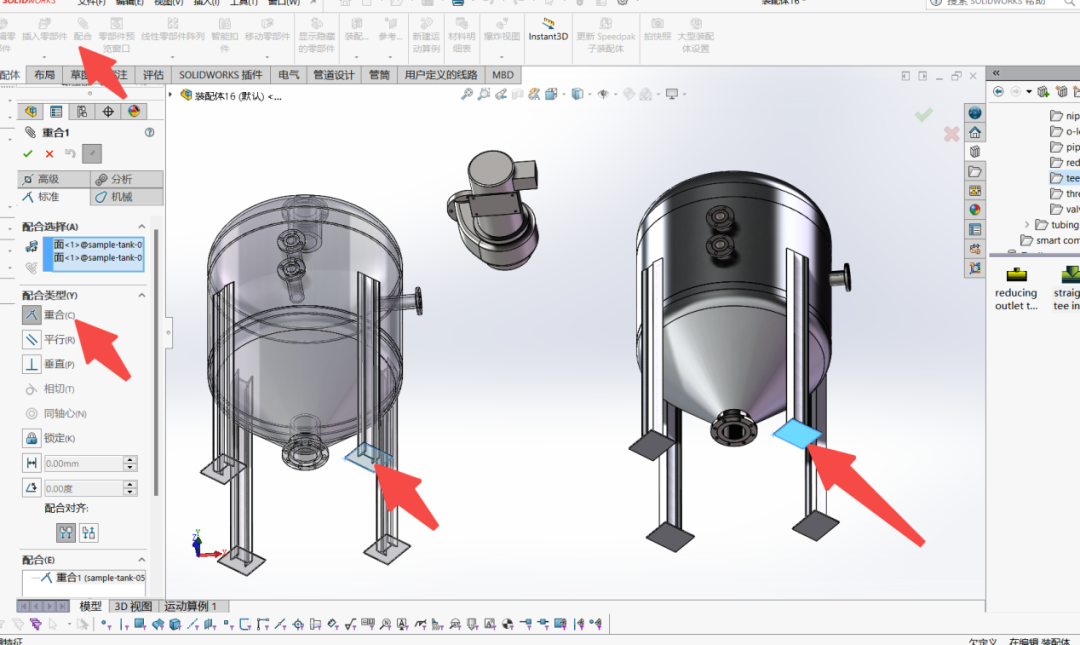Image resolution: width=1080 pixels, height=645 pixels.
Task: Open the 布局 ribbon tab
Action: point(44,74)
